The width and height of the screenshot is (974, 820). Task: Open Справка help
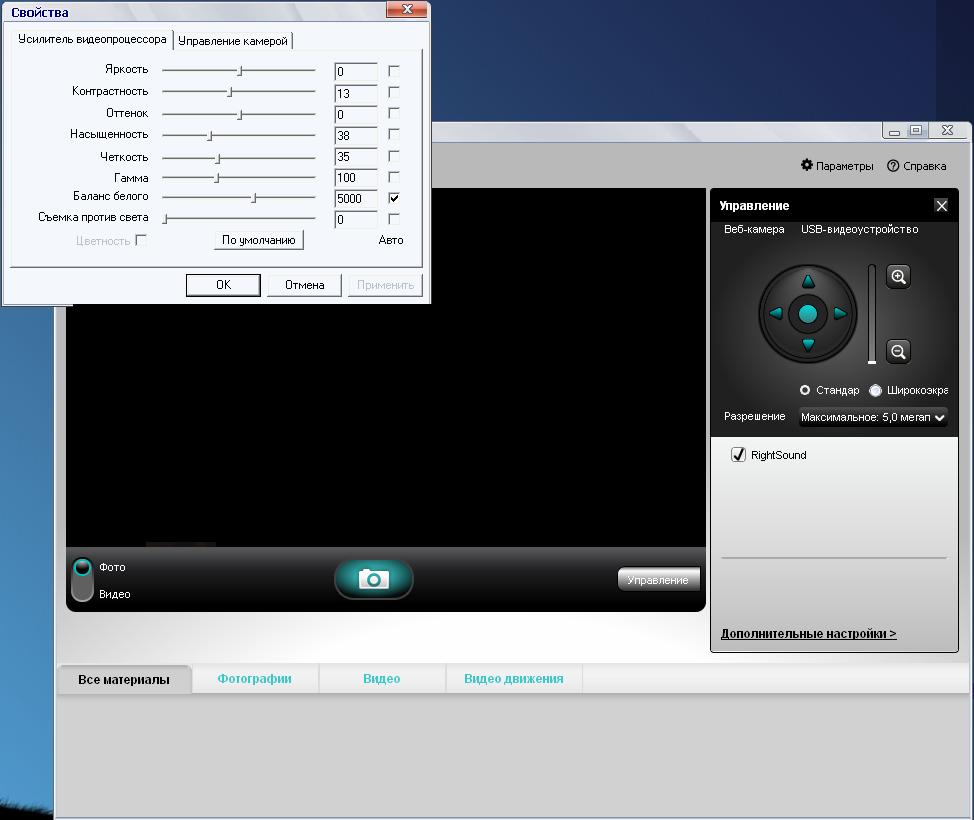pos(916,166)
